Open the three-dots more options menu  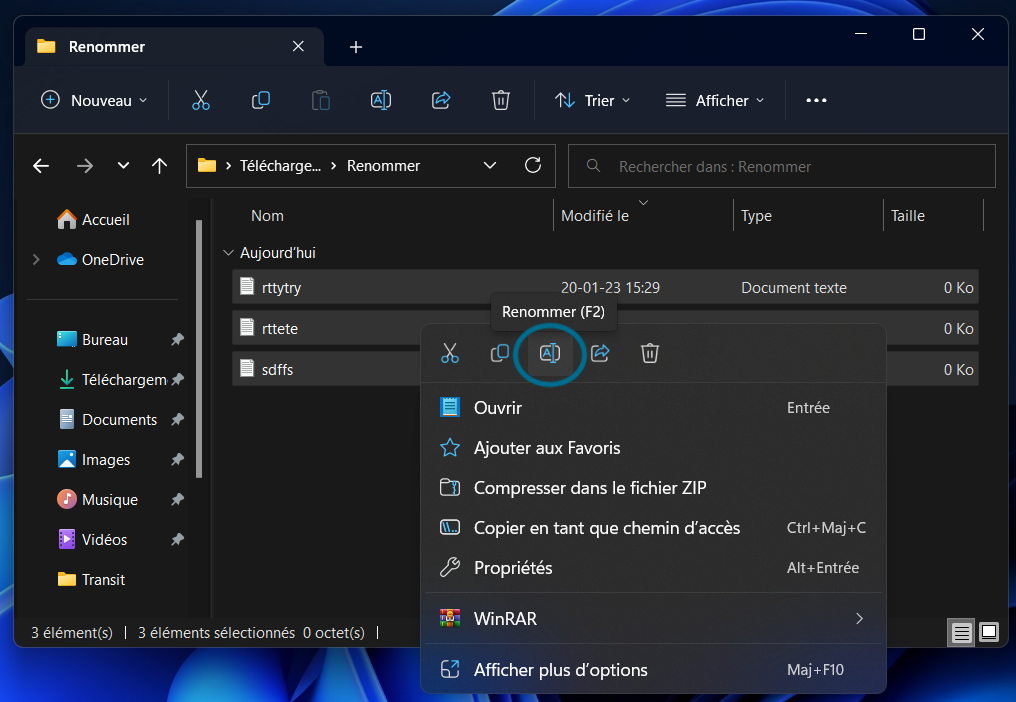point(816,100)
